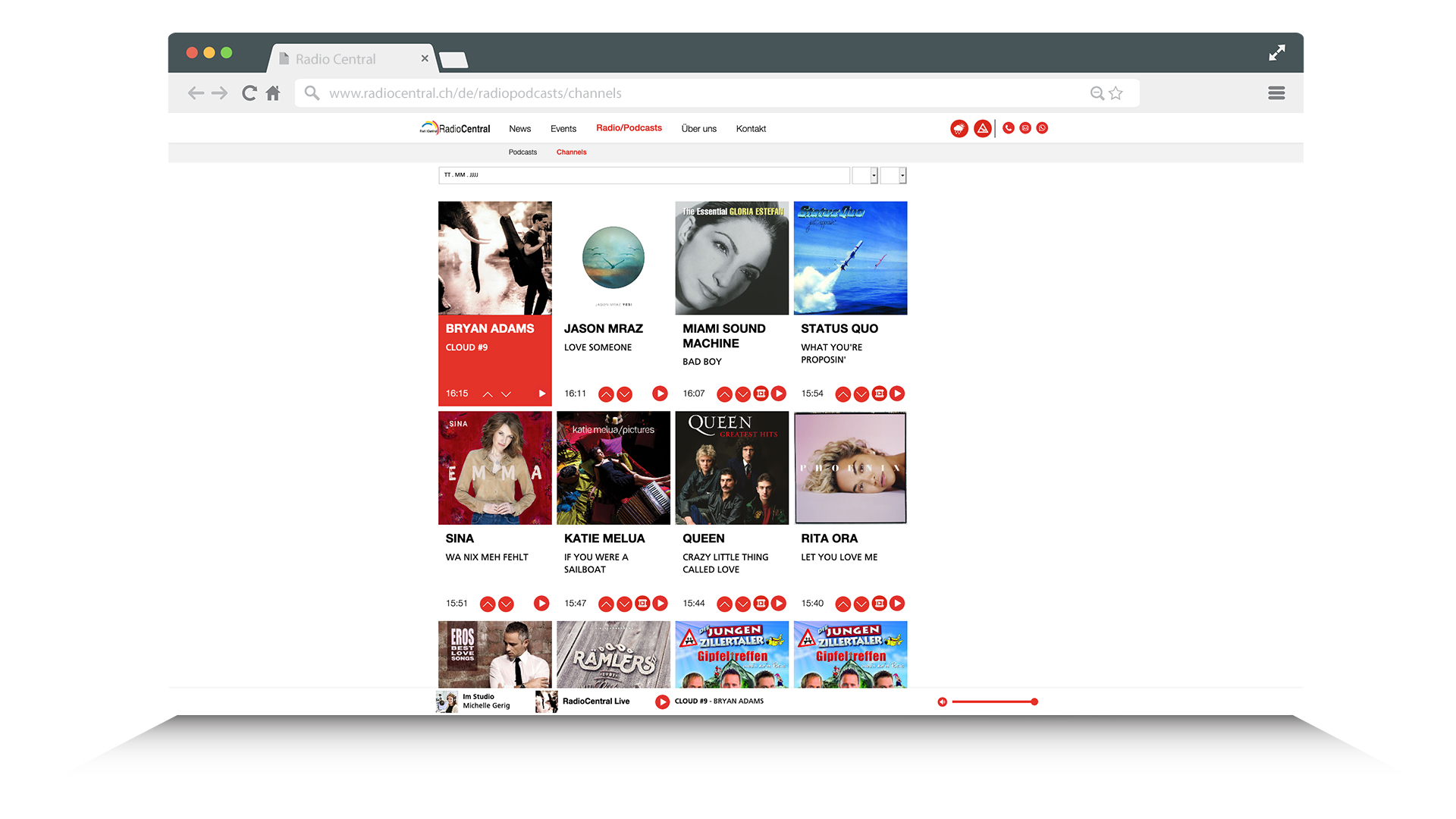Image resolution: width=1456 pixels, height=819 pixels.
Task: Open video for Status Quo track
Action: [879, 394]
